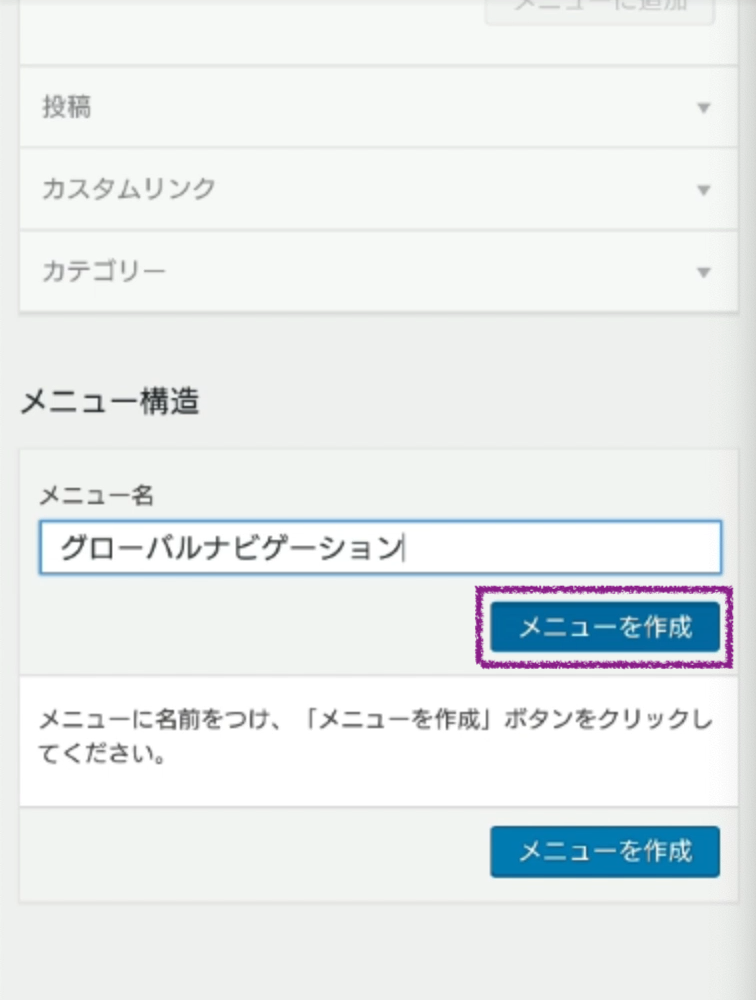
Task: Place cursor after グローバルナビゲーション text
Action: pyautogui.click(x=404, y=548)
